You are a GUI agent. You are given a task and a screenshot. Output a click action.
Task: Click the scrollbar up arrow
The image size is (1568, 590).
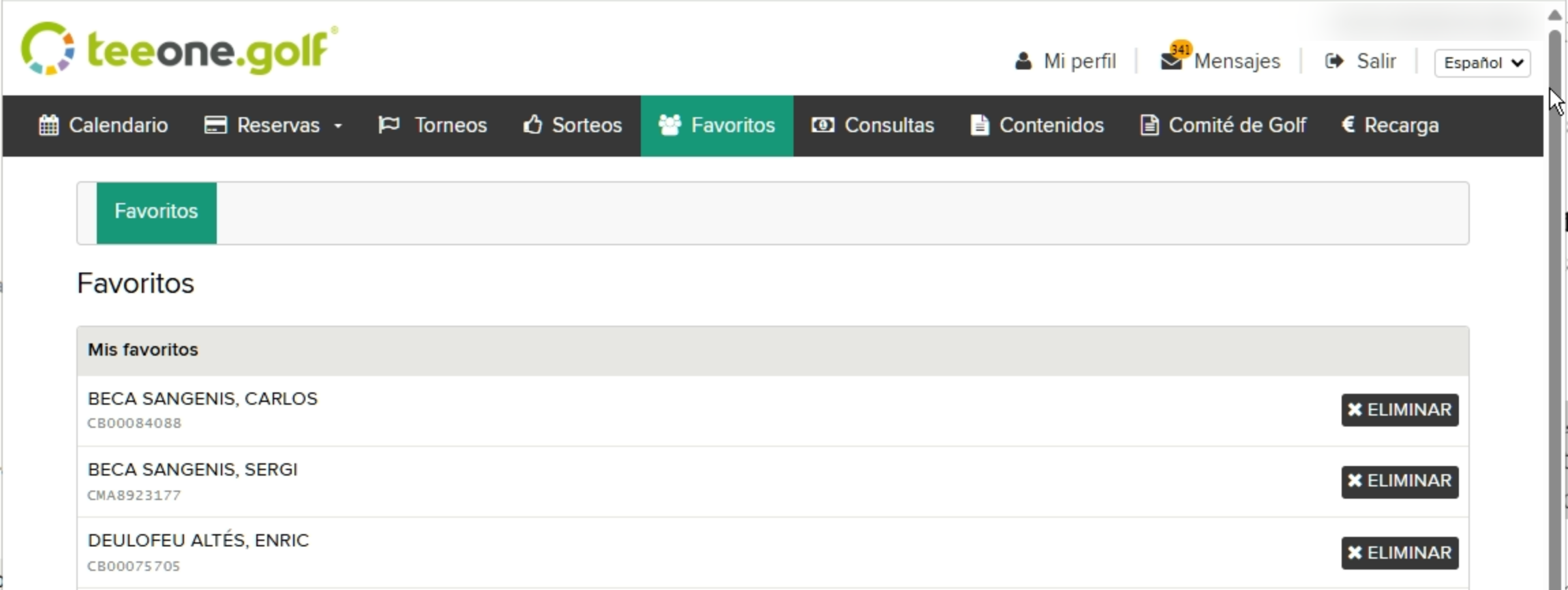1555,15
